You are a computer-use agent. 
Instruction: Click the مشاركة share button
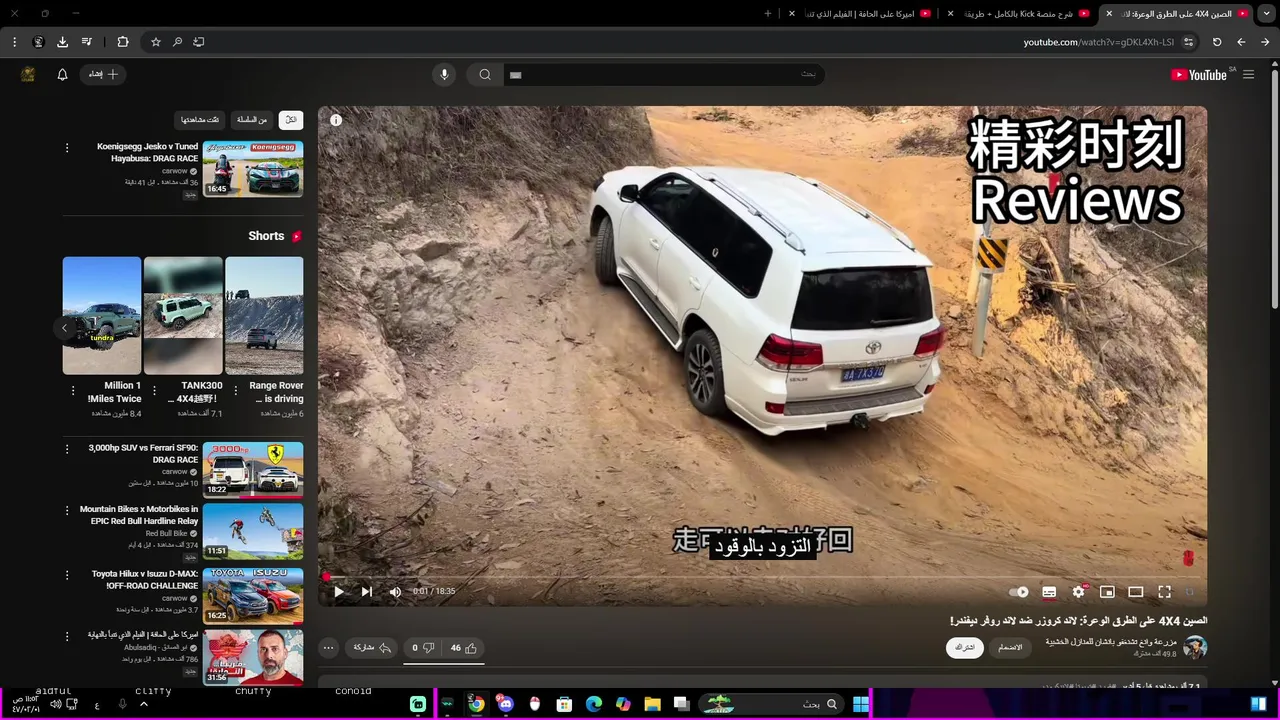coord(371,648)
